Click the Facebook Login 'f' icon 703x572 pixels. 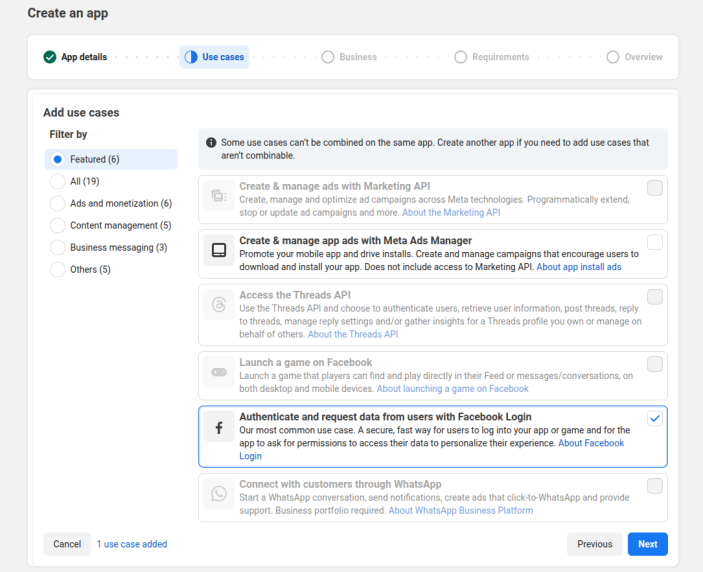click(x=219, y=429)
